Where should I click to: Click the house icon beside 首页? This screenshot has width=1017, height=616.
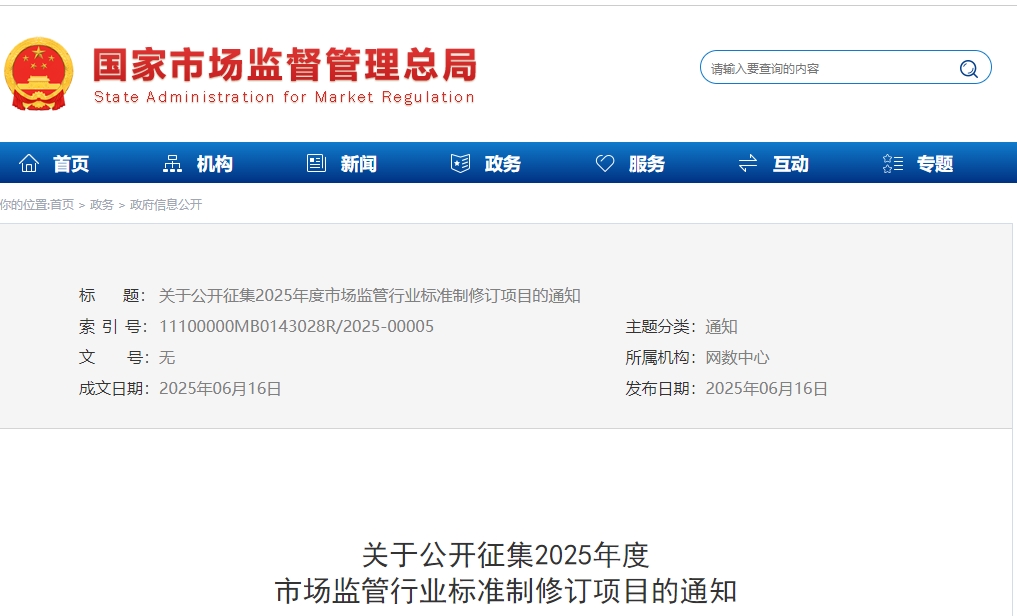point(29,163)
